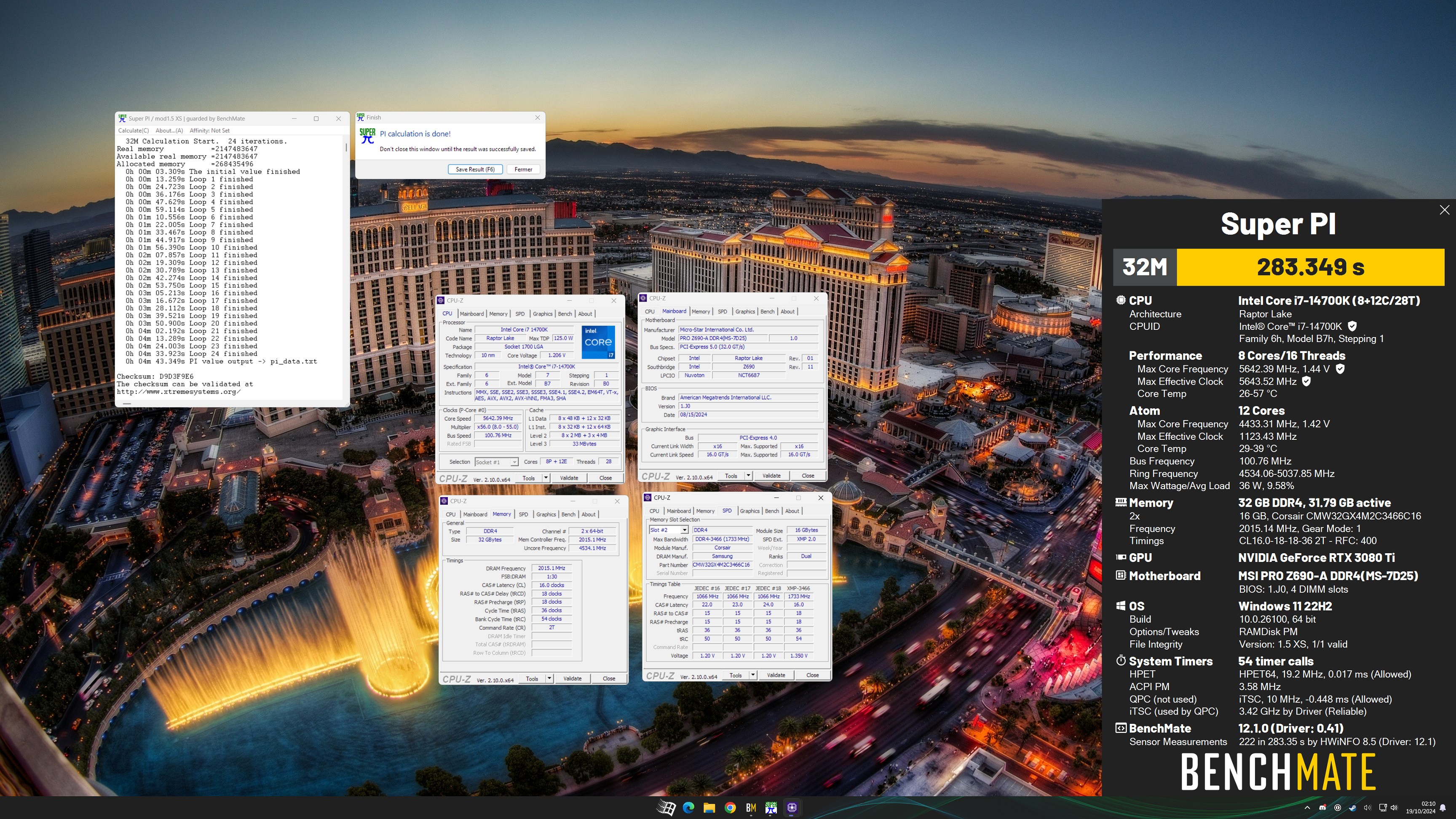
Task: Click the System Timers clock icon
Action: [x=1121, y=660]
